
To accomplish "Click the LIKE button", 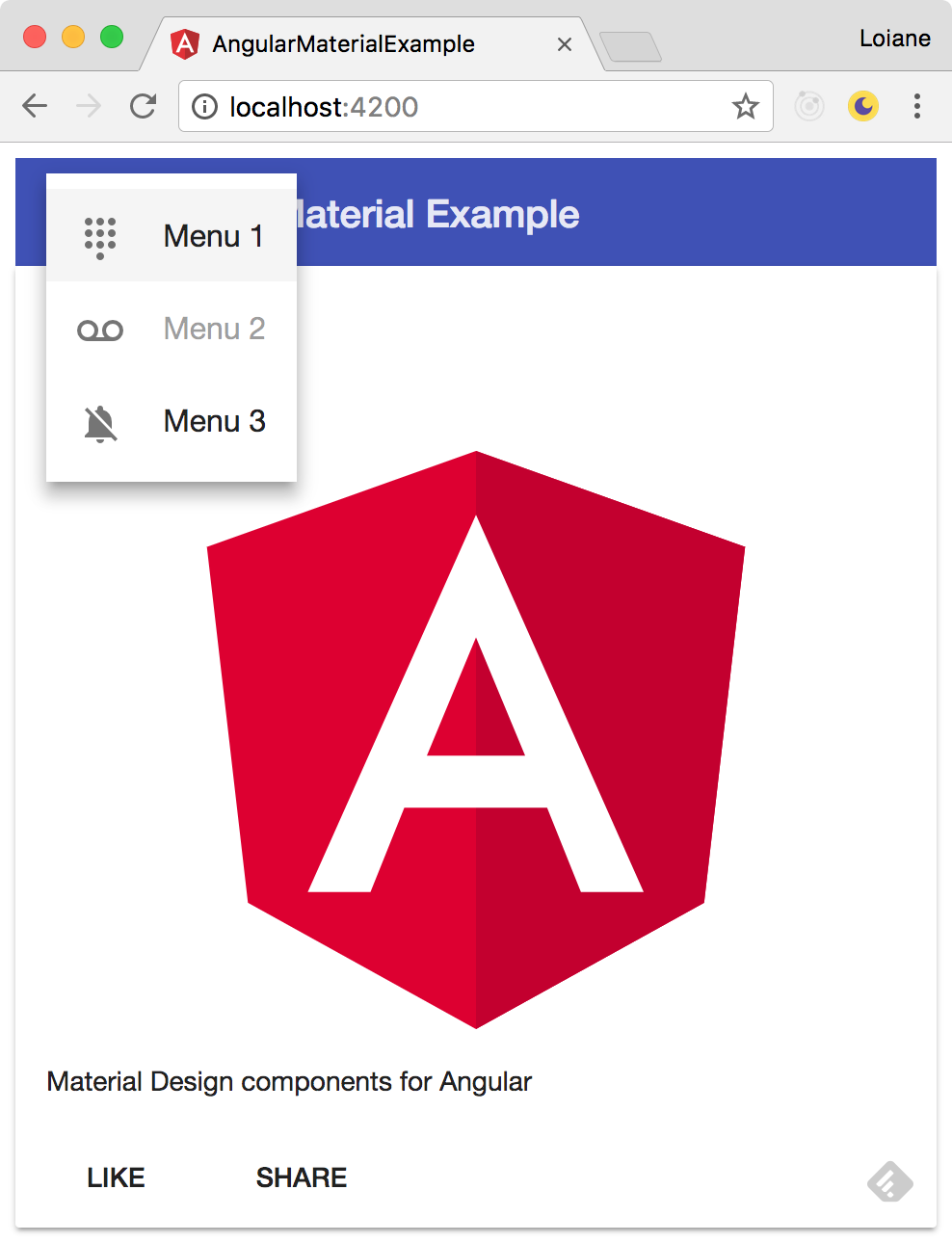I will click(116, 1177).
